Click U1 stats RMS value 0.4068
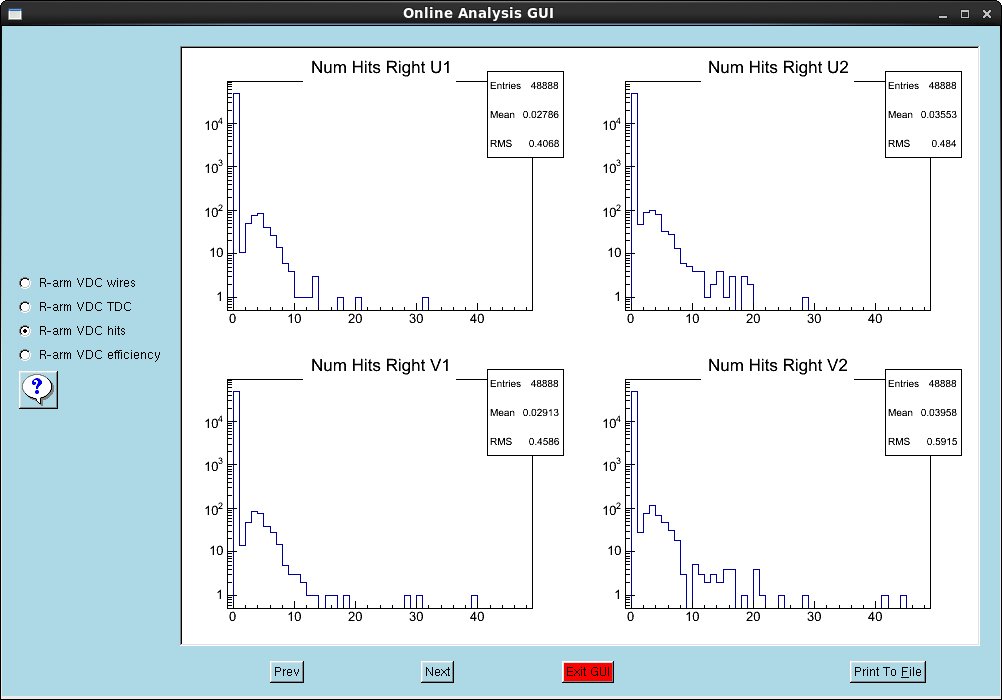Viewport: 1002px width, 700px height. pyautogui.click(x=544, y=144)
